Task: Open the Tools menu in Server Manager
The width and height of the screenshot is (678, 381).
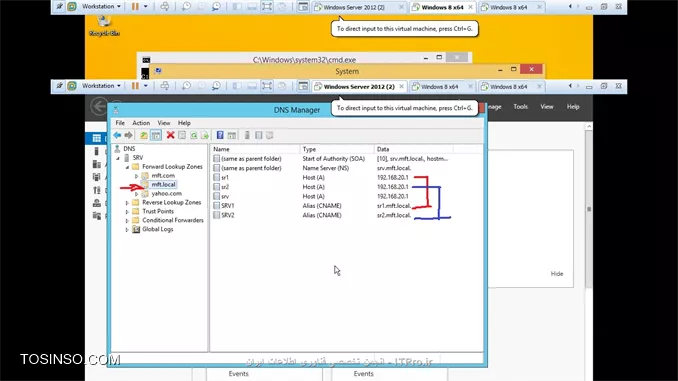Action: (520, 106)
